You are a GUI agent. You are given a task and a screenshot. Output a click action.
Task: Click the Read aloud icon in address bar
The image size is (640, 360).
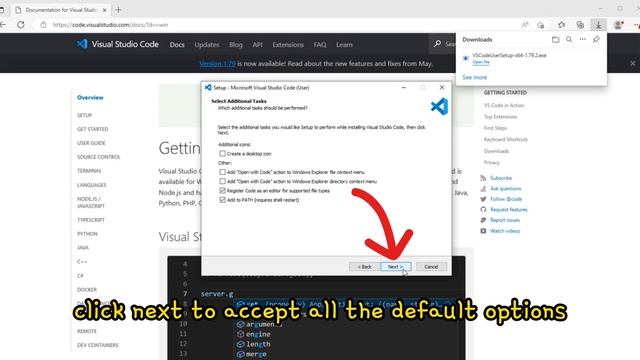(525, 25)
